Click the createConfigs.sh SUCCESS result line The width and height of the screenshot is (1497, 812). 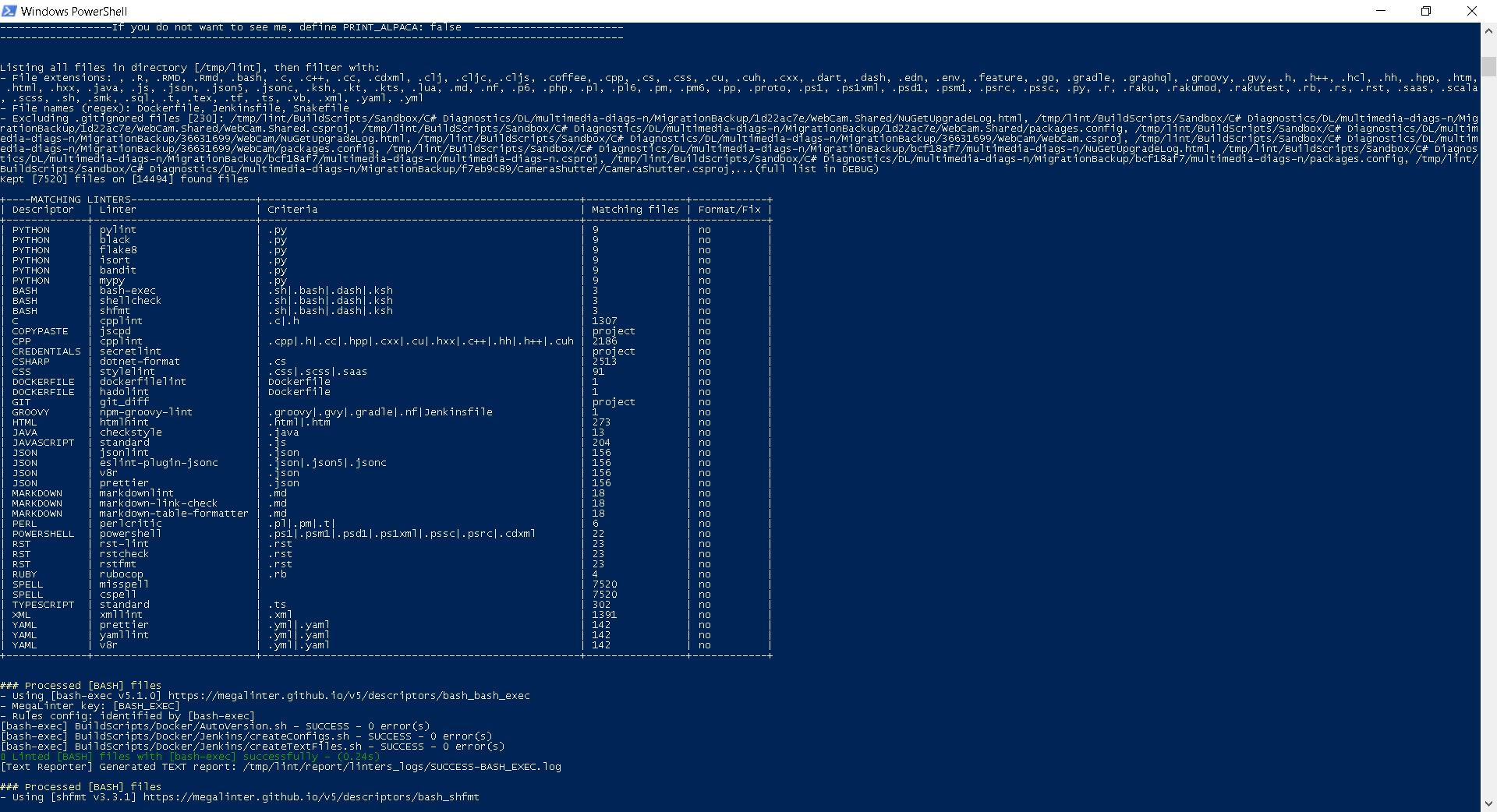coord(246,736)
